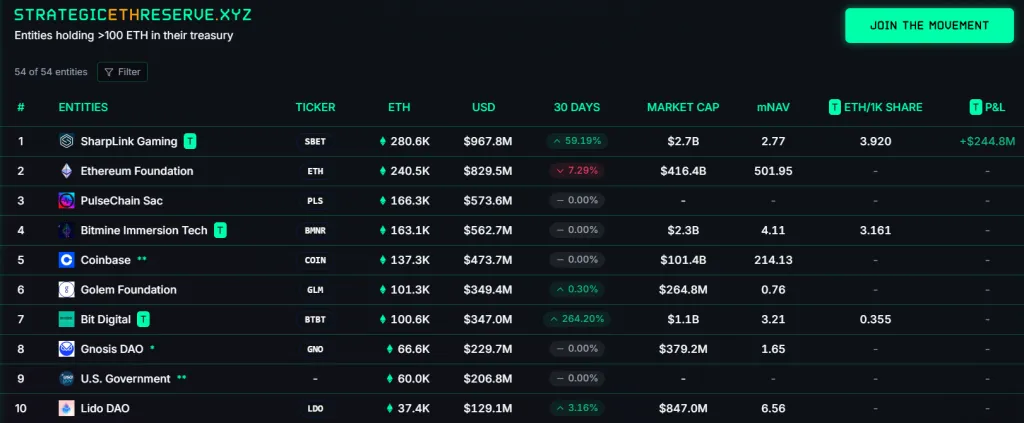The image size is (1024, 423).
Task: Click the Bit Digital 264.20% change pill
Action: pos(576,320)
